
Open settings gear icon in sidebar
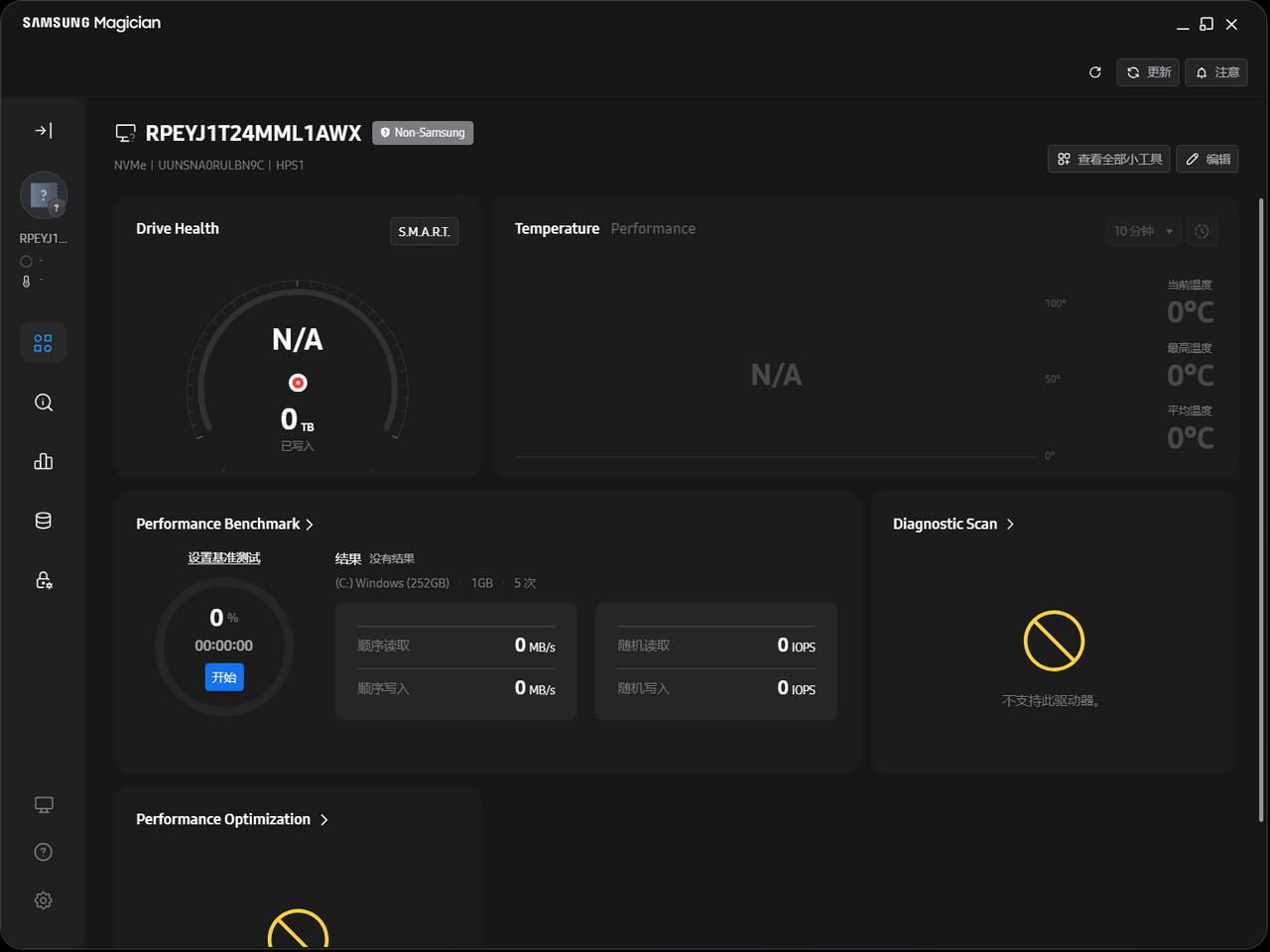click(x=44, y=900)
